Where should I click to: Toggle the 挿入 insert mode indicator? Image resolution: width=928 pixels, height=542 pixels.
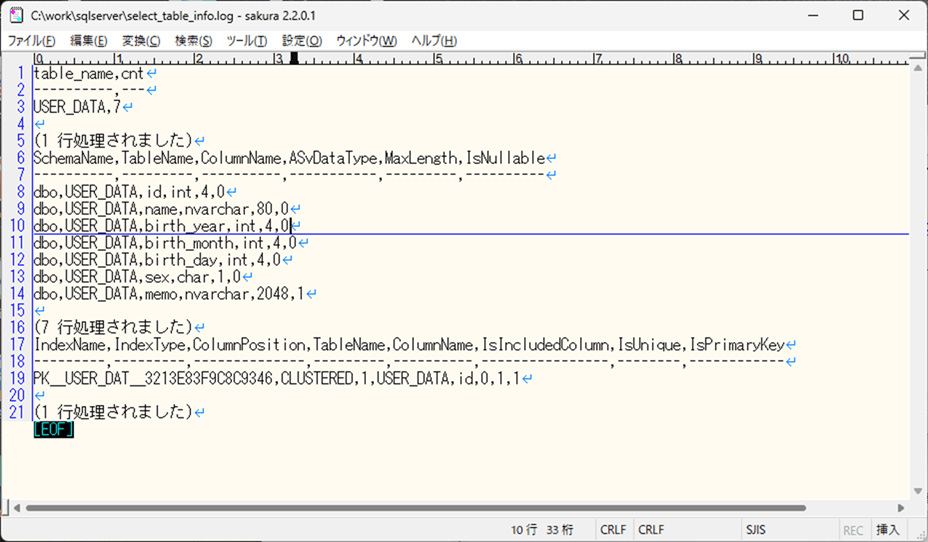point(887,529)
